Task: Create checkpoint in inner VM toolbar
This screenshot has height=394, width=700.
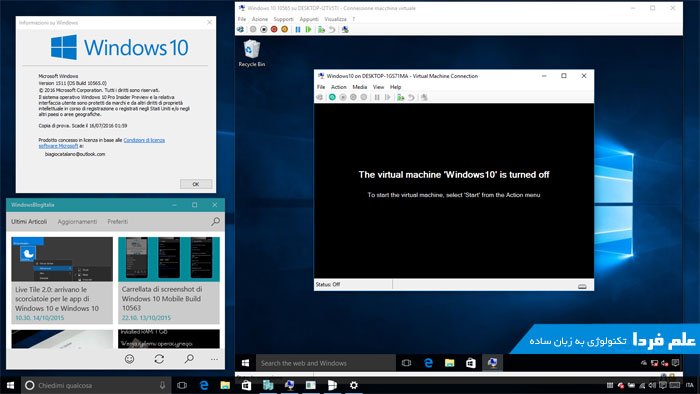Action: click(400, 97)
